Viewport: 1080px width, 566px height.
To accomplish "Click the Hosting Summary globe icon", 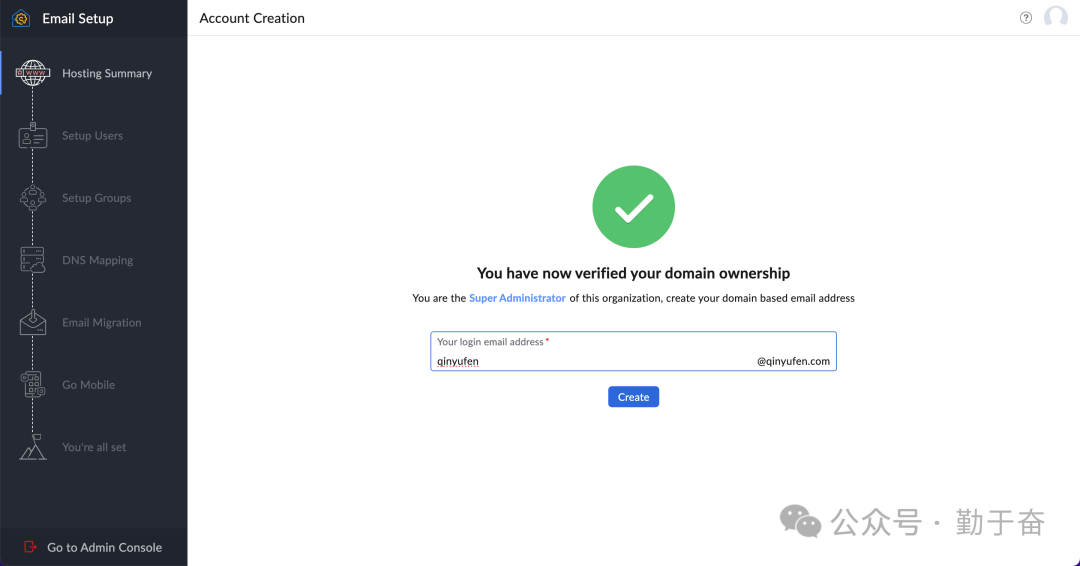I will [x=33, y=74].
